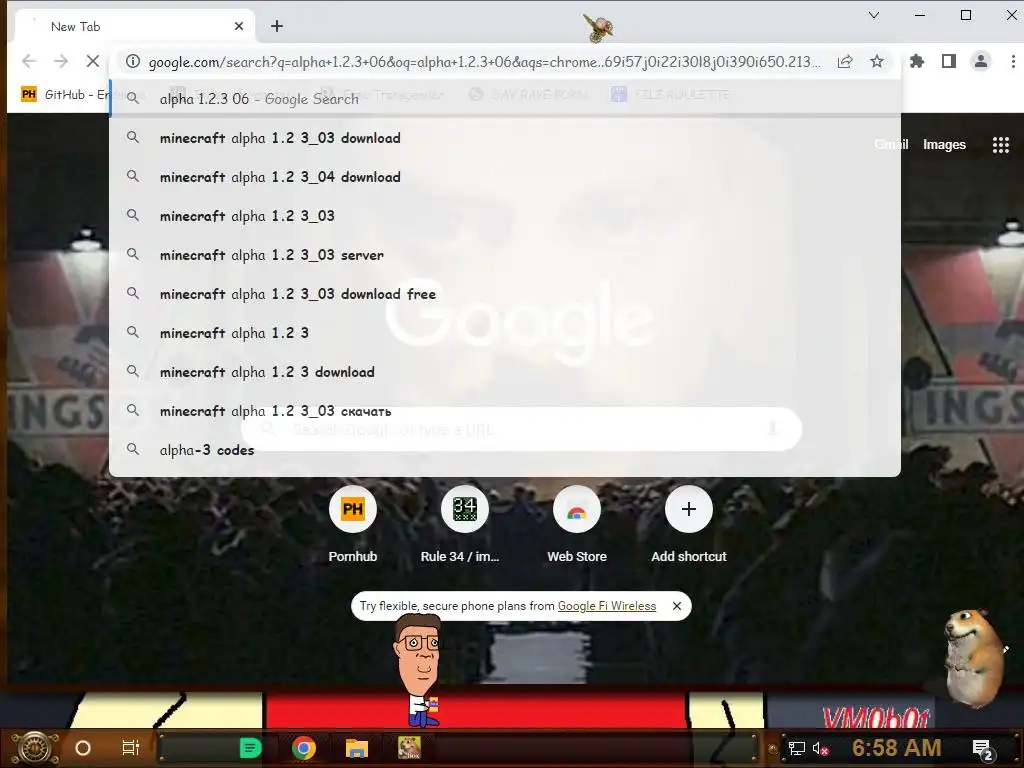Go forward with the forward arrow
The image size is (1024, 768).
click(x=61, y=61)
